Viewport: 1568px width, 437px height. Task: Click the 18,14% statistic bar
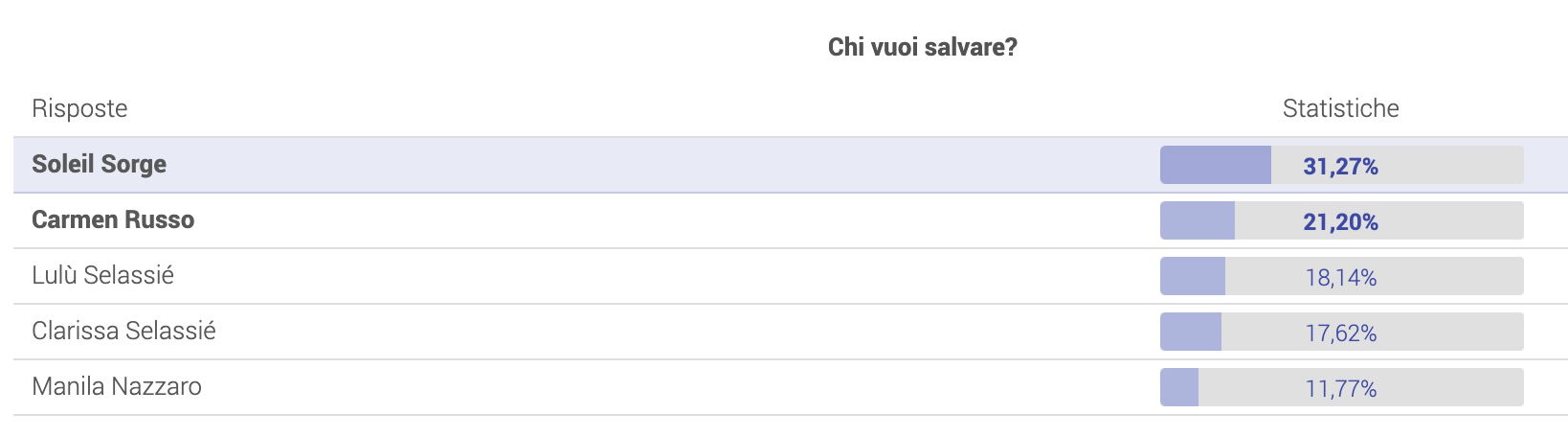point(1342,276)
